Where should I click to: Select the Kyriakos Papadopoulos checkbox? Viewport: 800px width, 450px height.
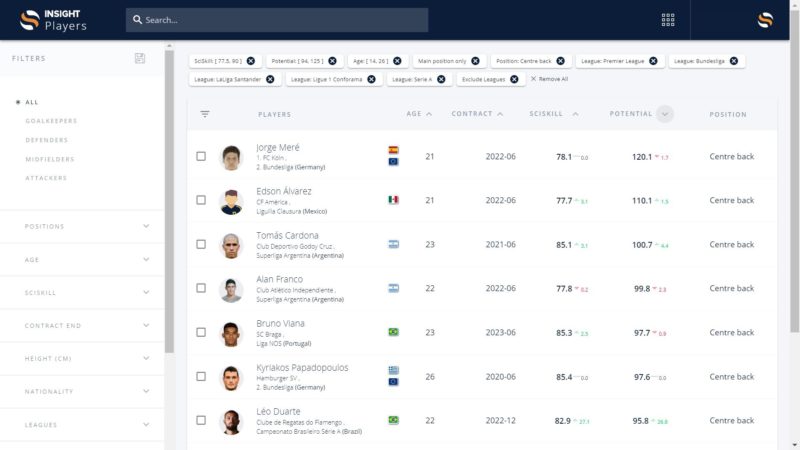click(201, 377)
